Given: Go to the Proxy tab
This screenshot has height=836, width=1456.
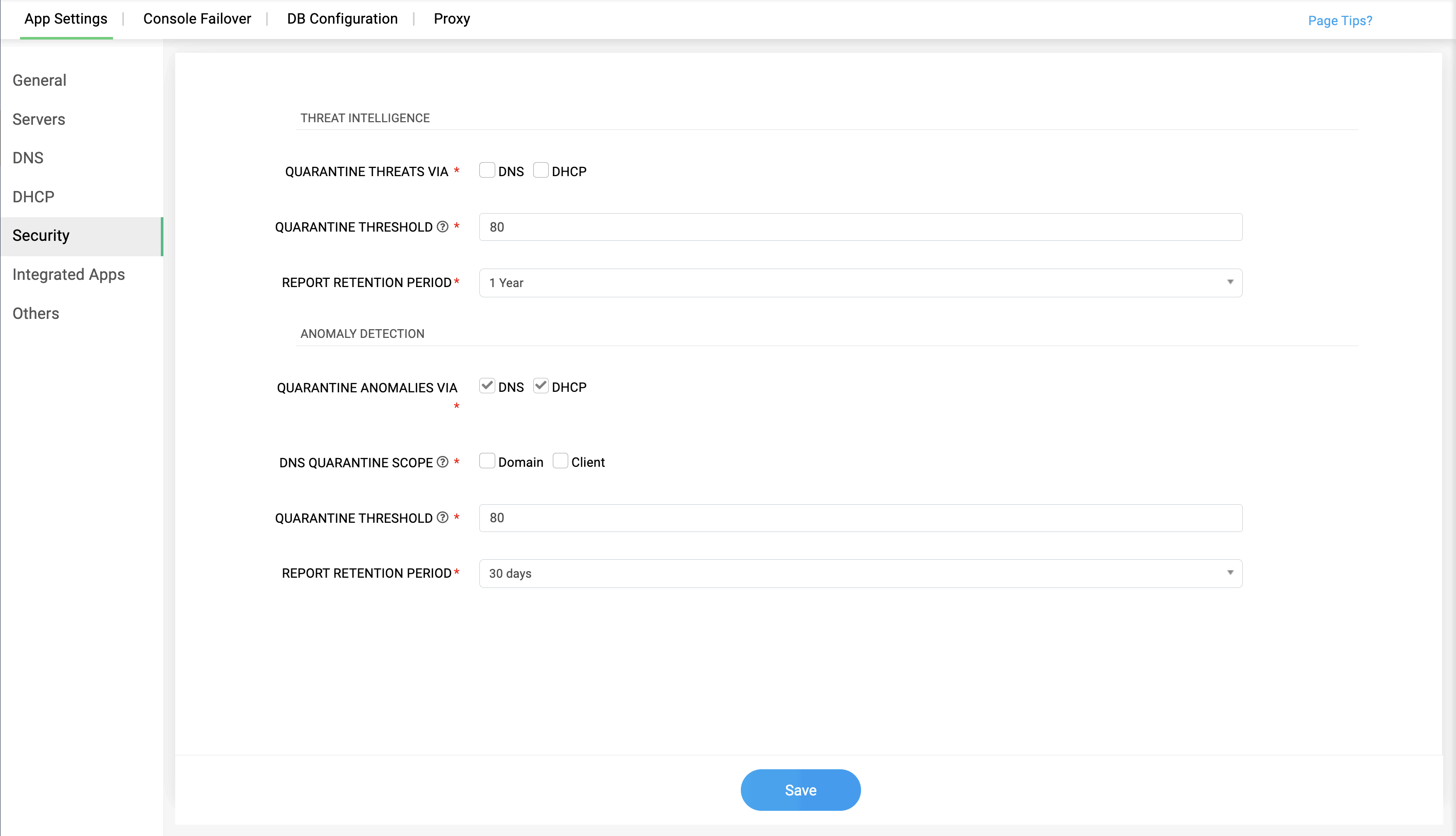Looking at the screenshot, I should (x=452, y=19).
